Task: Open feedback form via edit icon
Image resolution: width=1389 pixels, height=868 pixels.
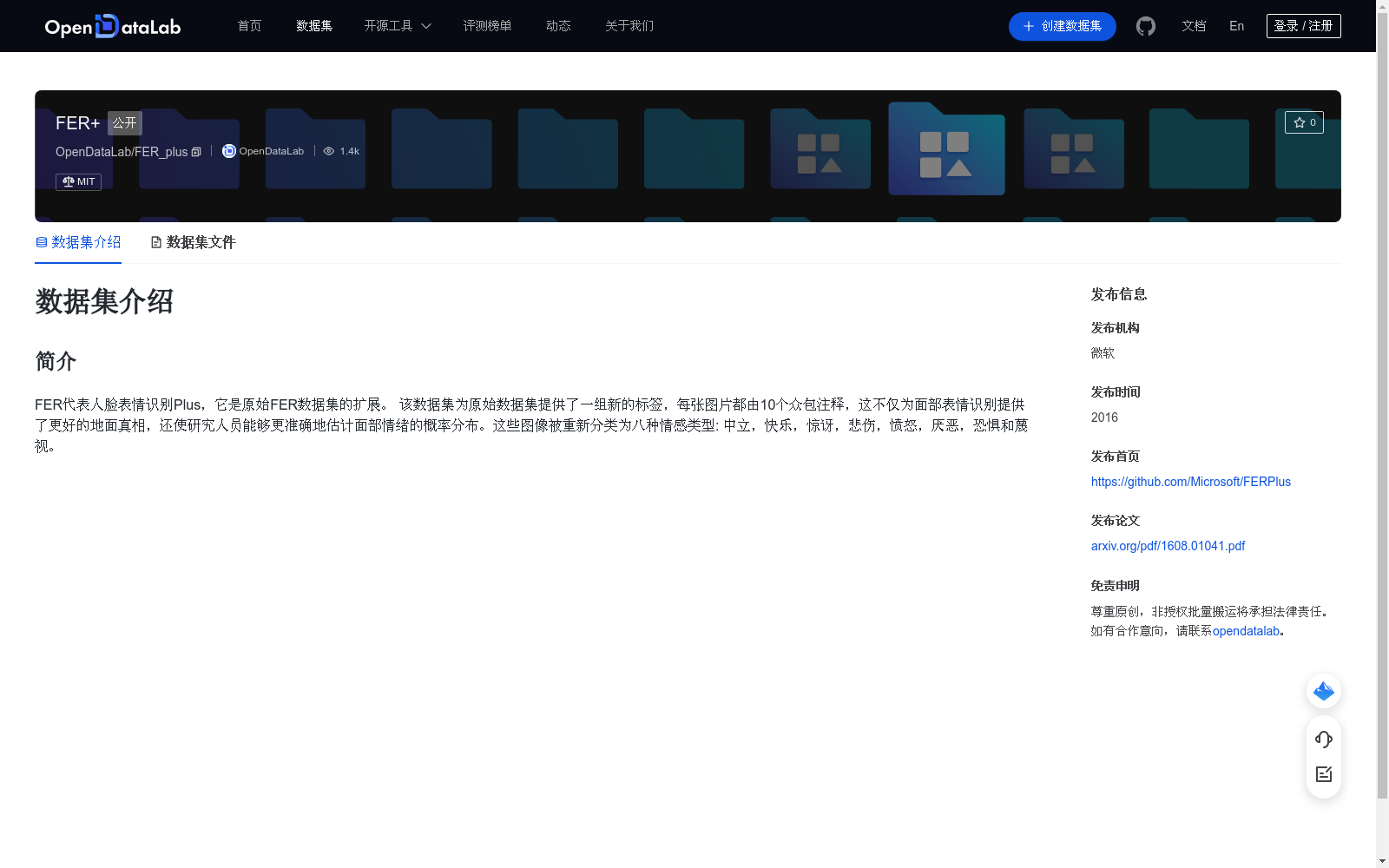Action: (1323, 774)
